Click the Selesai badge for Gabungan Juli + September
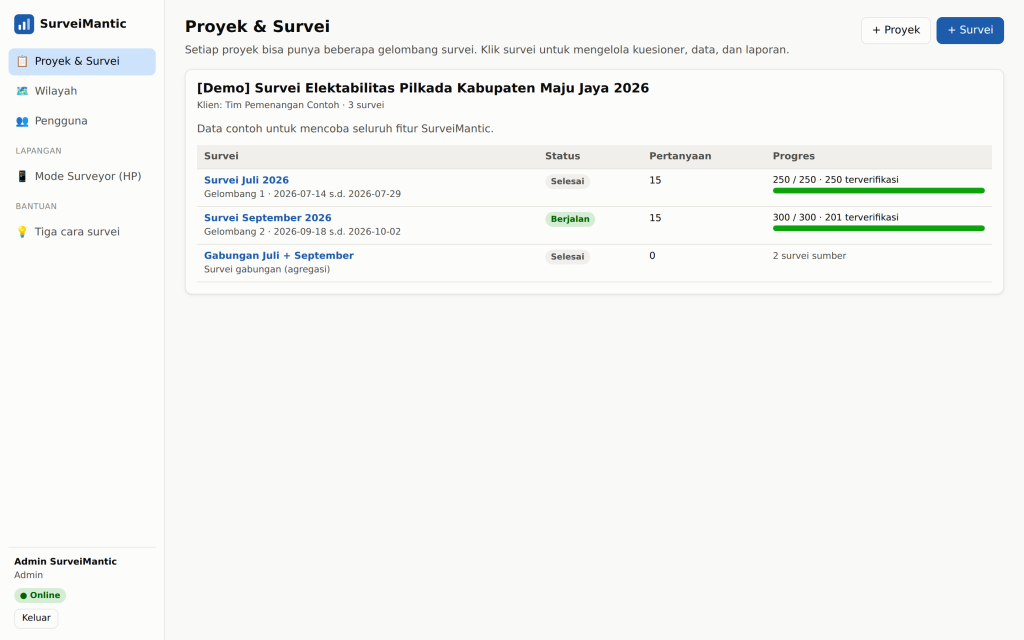The width and height of the screenshot is (1024, 640). point(568,257)
